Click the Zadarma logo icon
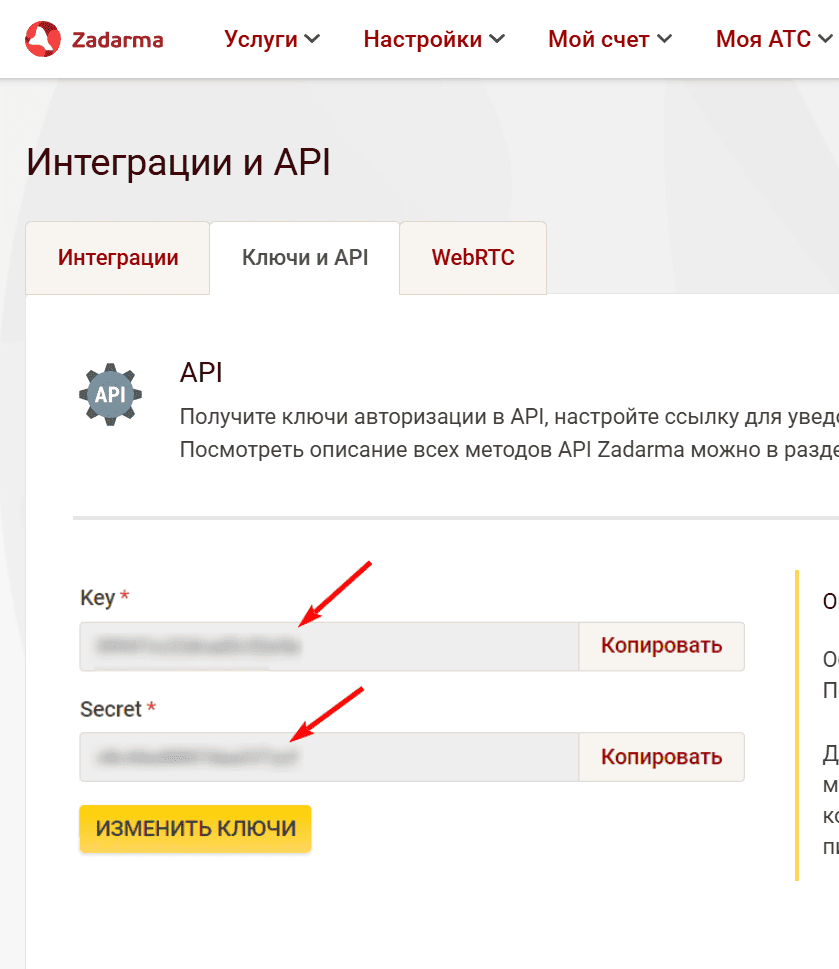The image size is (839, 969). 43,39
